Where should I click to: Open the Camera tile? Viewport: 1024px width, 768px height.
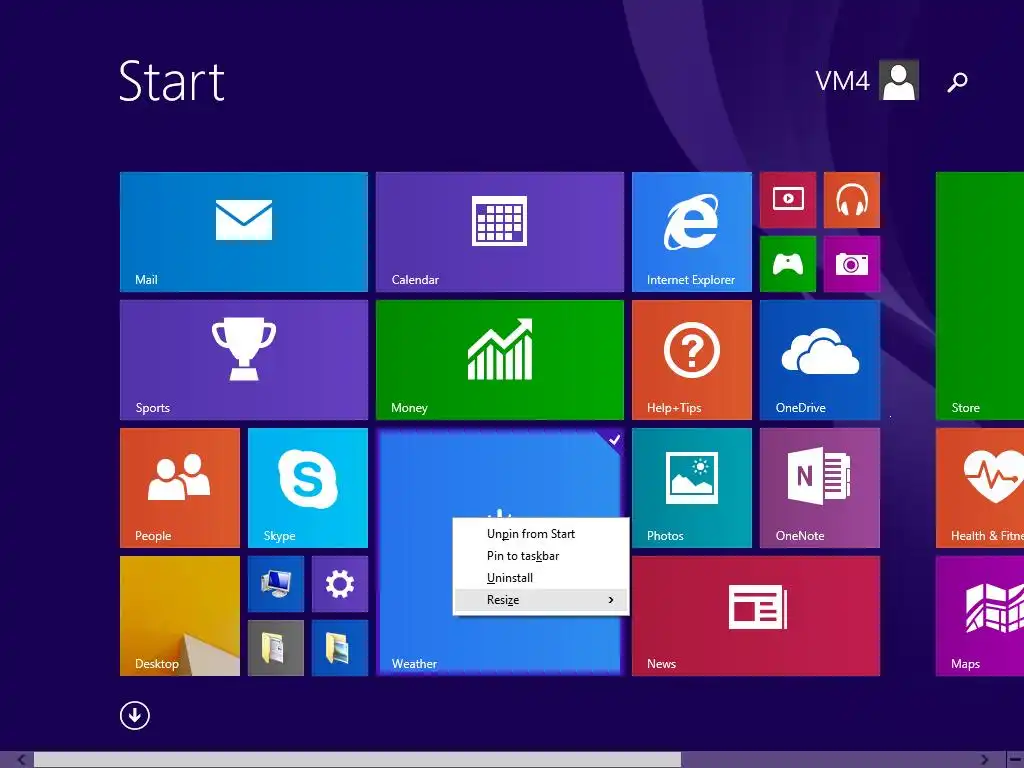pos(852,264)
